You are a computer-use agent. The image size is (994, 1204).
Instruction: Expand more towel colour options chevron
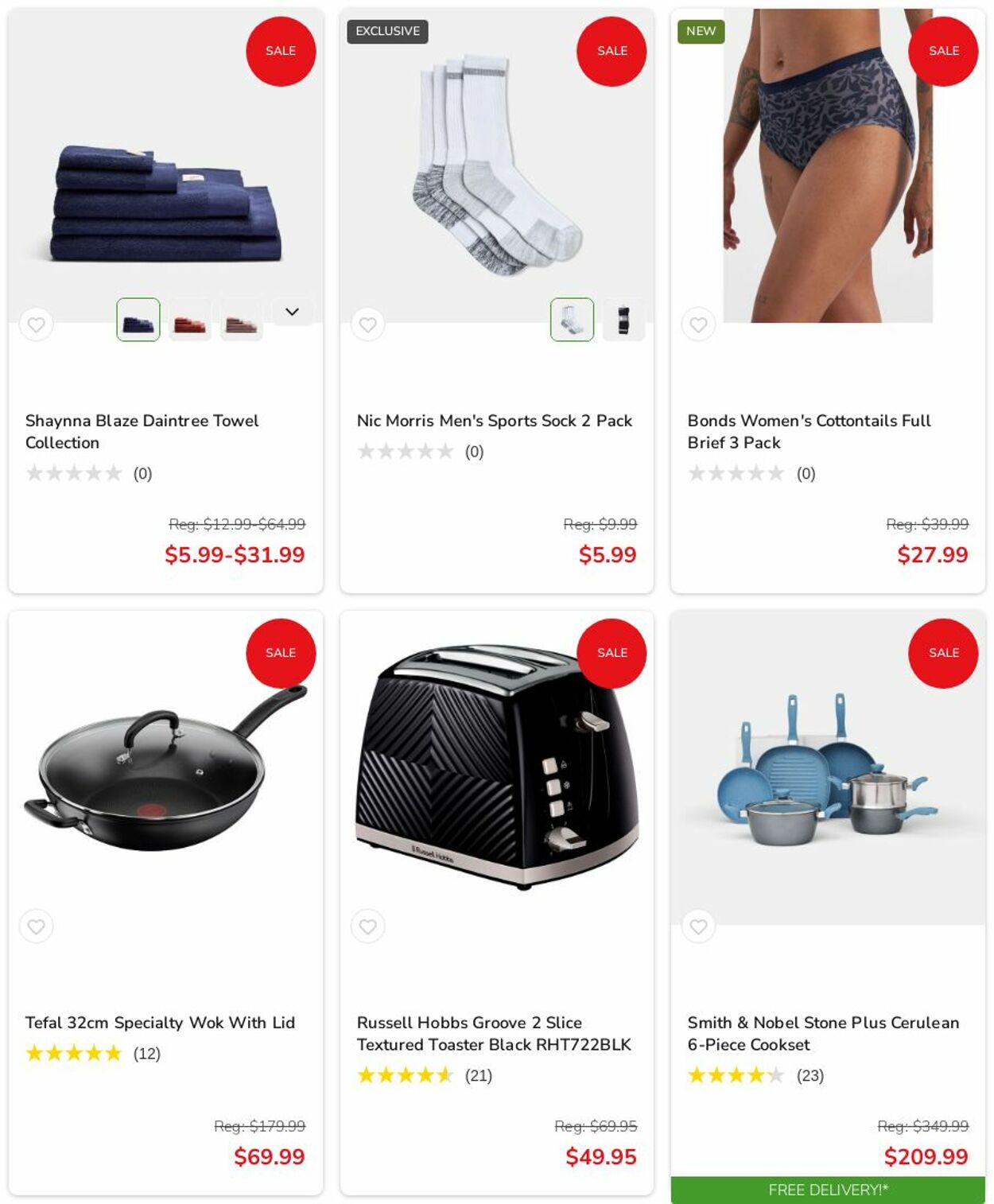(x=292, y=312)
